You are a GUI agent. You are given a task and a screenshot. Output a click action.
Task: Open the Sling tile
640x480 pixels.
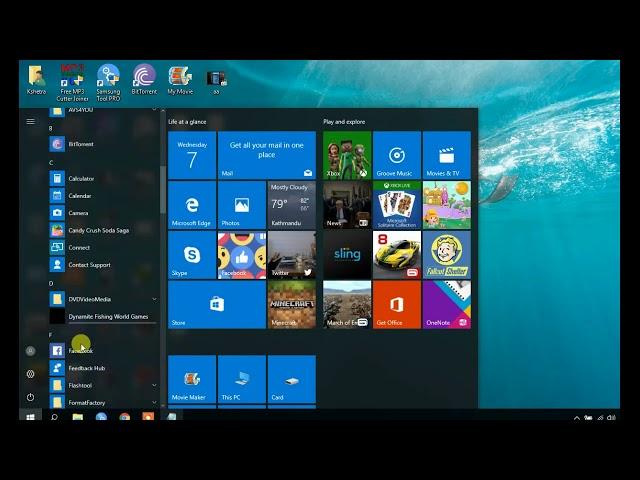(x=347, y=255)
